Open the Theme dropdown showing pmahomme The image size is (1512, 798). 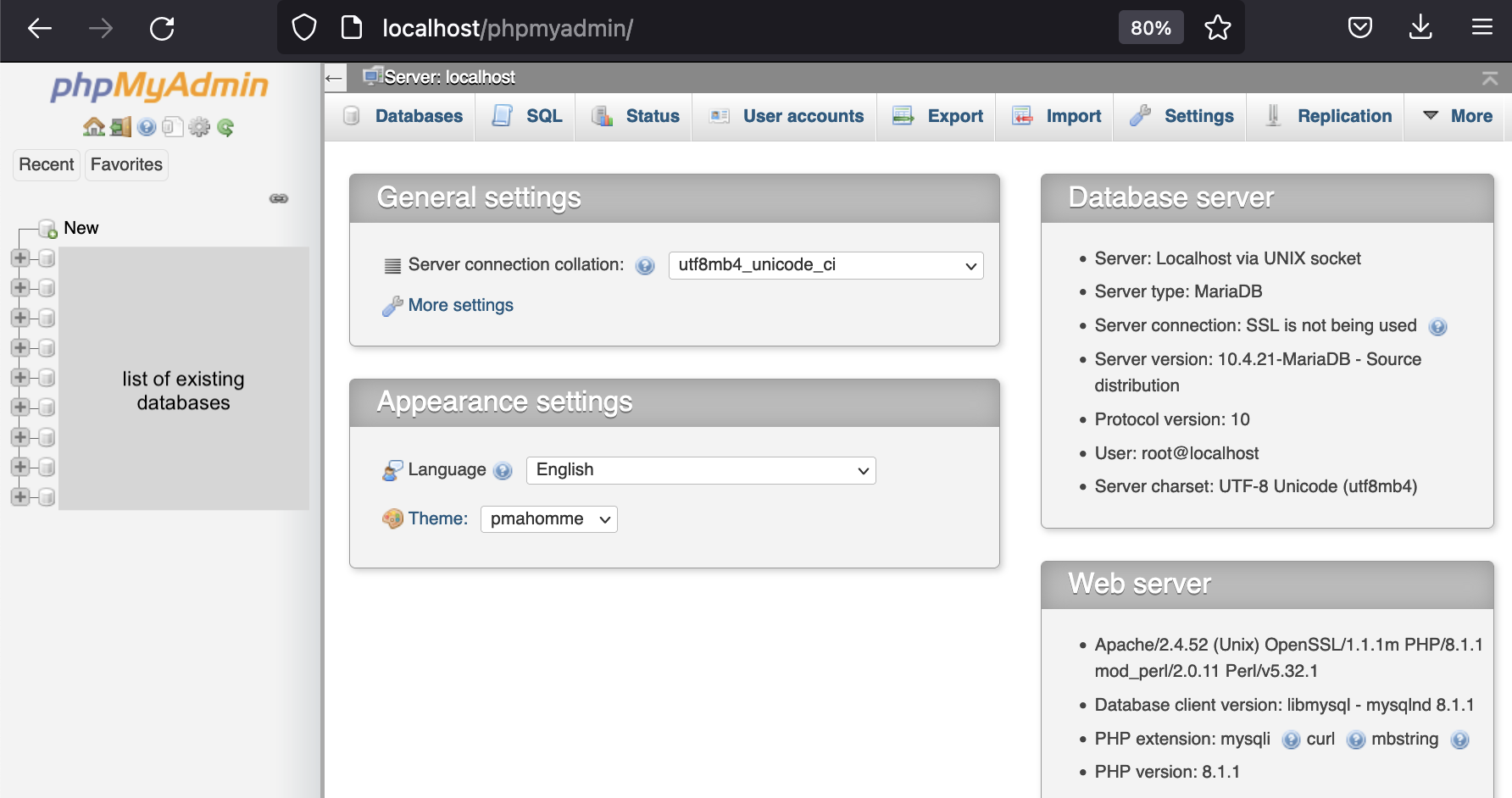549,519
